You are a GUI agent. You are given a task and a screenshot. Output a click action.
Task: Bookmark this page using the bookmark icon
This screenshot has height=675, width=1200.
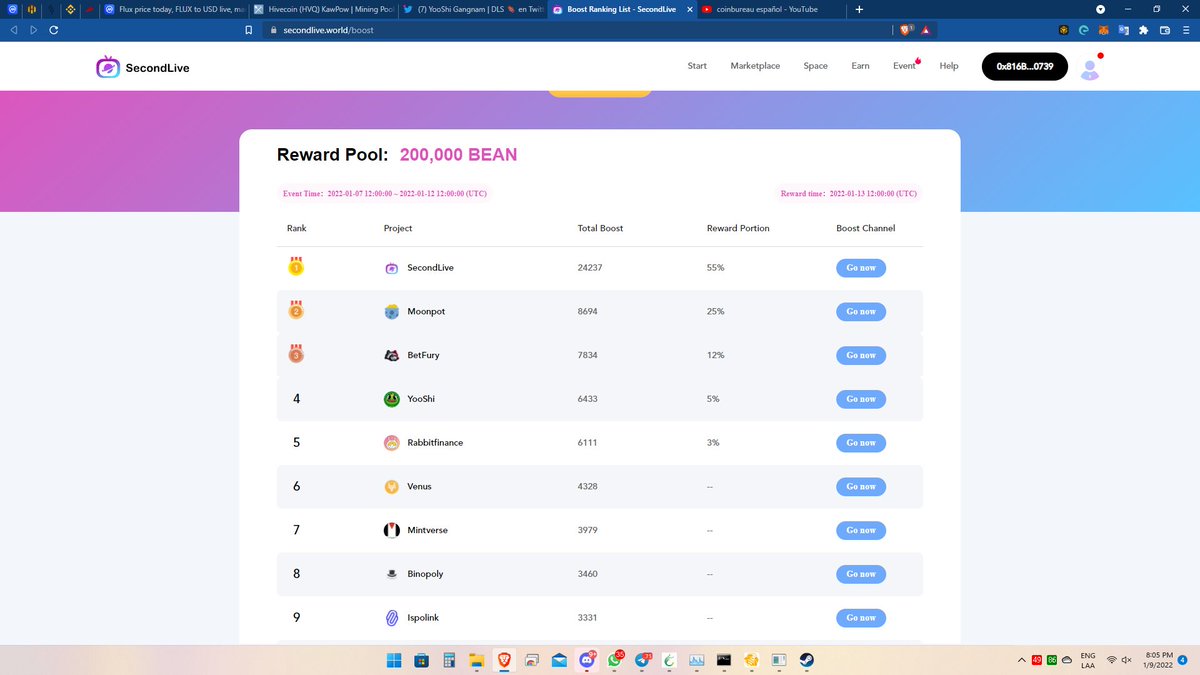coord(249,30)
